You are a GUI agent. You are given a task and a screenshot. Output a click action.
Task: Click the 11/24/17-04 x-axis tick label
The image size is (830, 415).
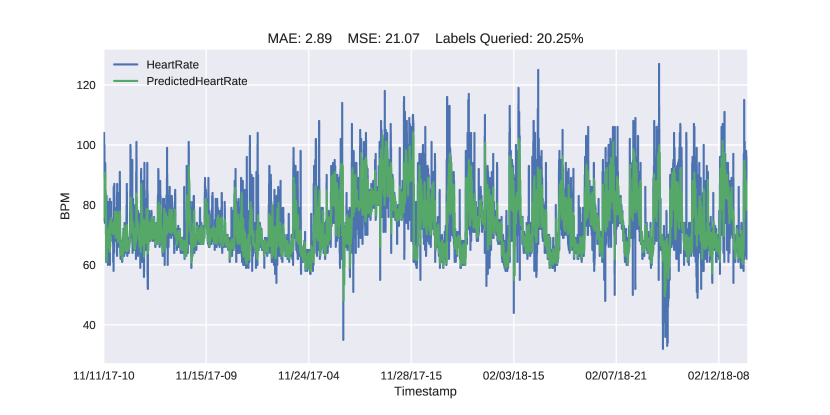point(309,376)
